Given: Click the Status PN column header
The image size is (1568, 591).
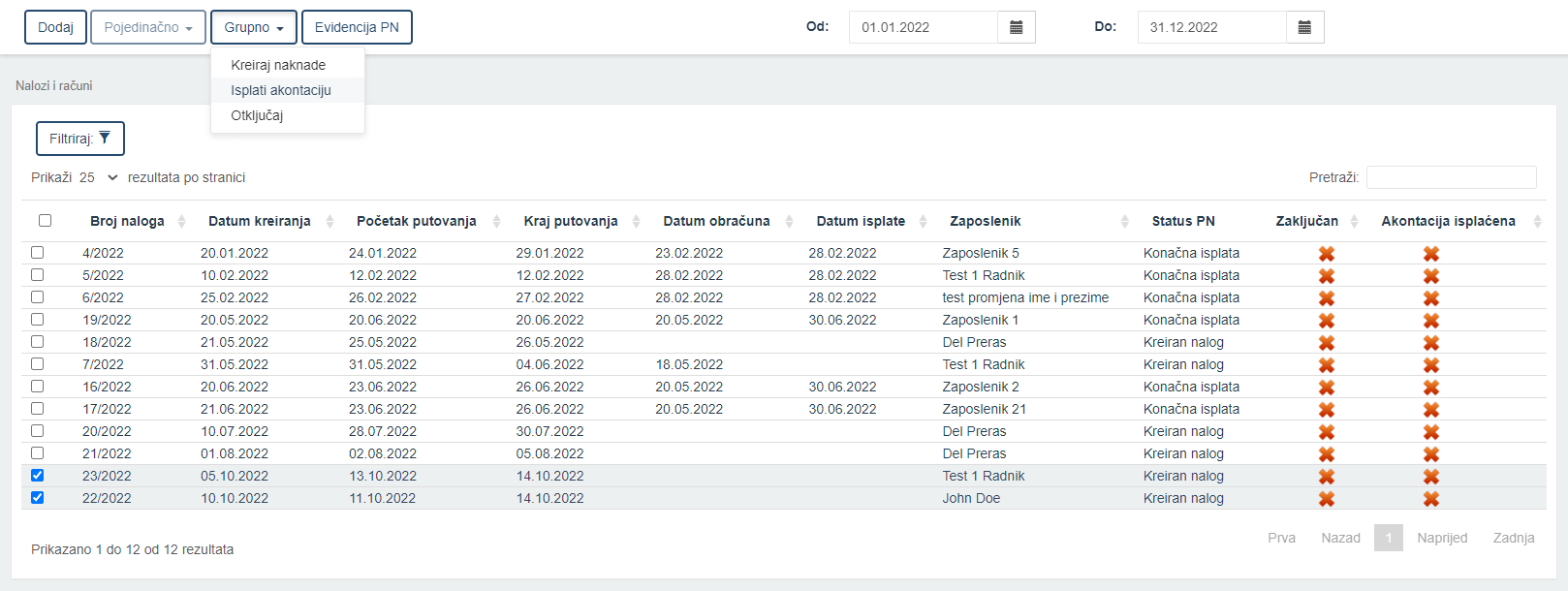Looking at the screenshot, I should coord(1183,221).
